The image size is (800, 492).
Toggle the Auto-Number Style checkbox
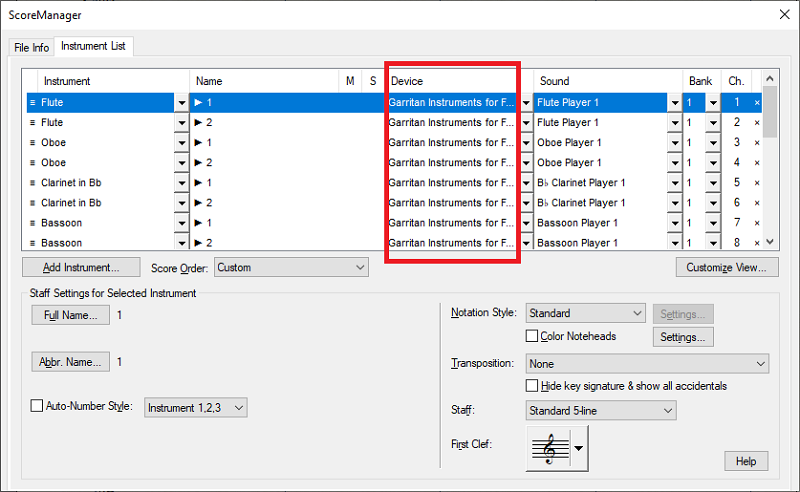click(37, 407)
